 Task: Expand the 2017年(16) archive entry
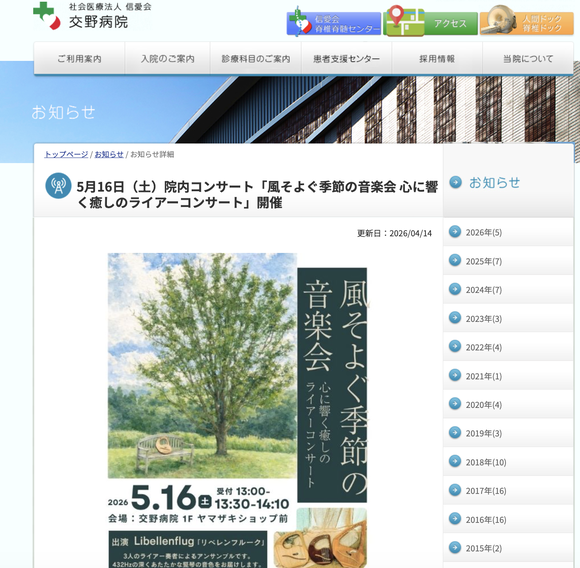point(508,490)
